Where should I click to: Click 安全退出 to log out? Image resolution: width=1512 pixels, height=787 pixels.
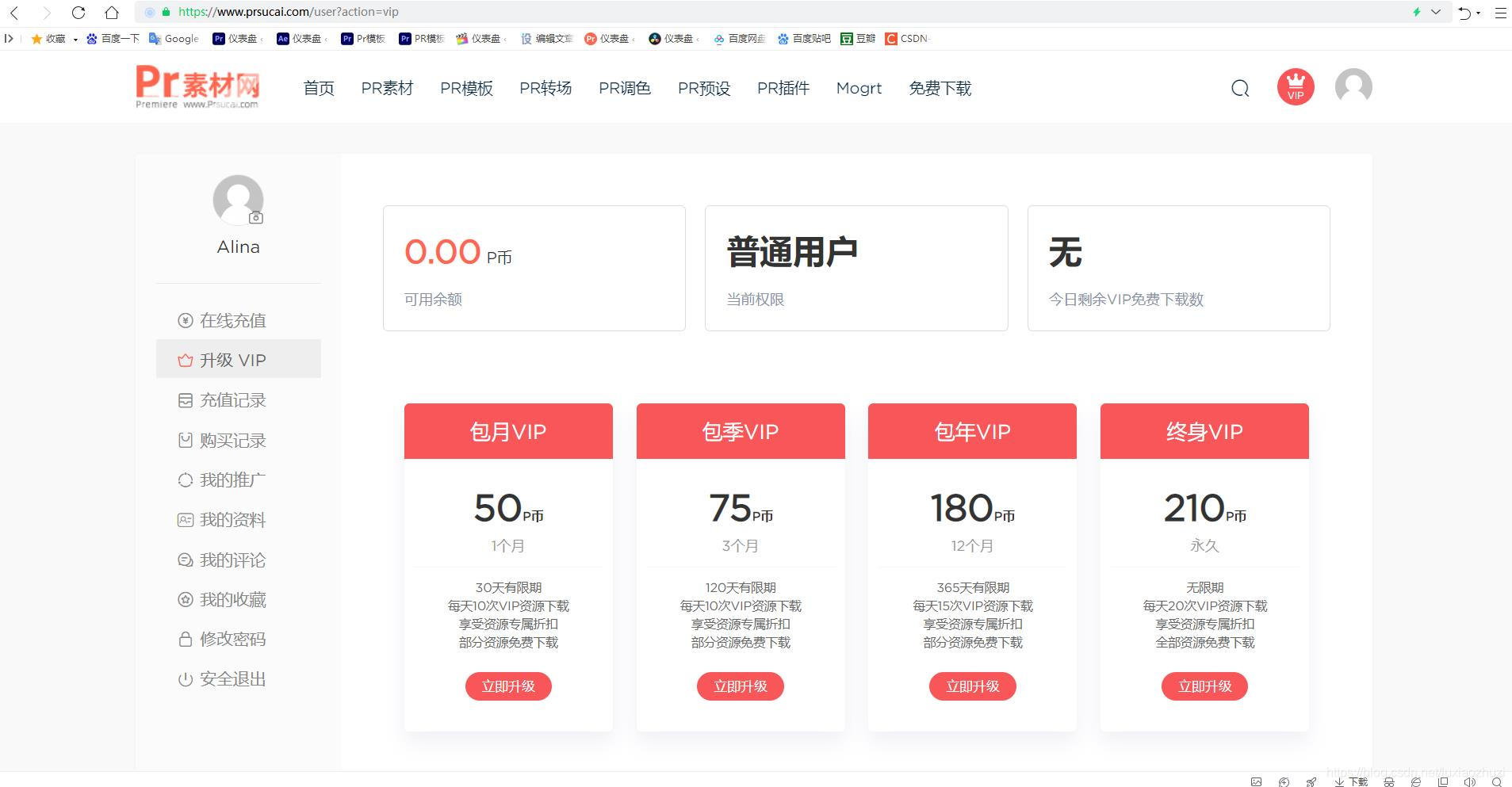(x=239, y=679)
